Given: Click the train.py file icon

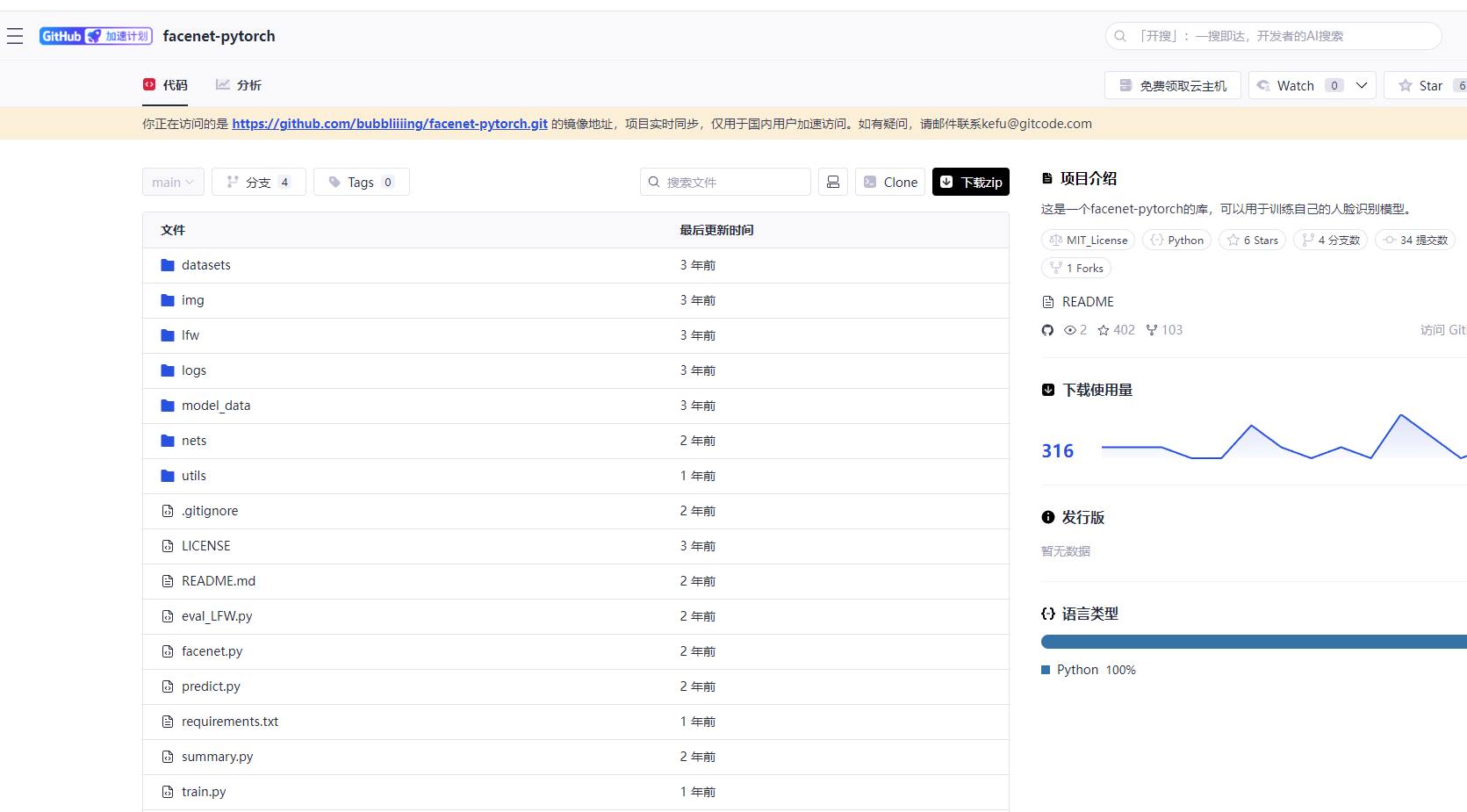Looking at the screenshot, I should tap(168, 792).
